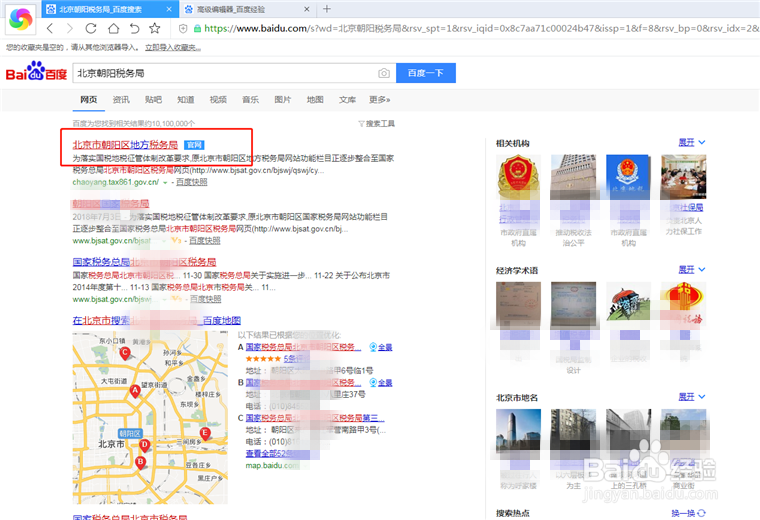This screenshot has width=760, height=520.
Task: Select the 音乐 search tab
Action: pos(251,99)
